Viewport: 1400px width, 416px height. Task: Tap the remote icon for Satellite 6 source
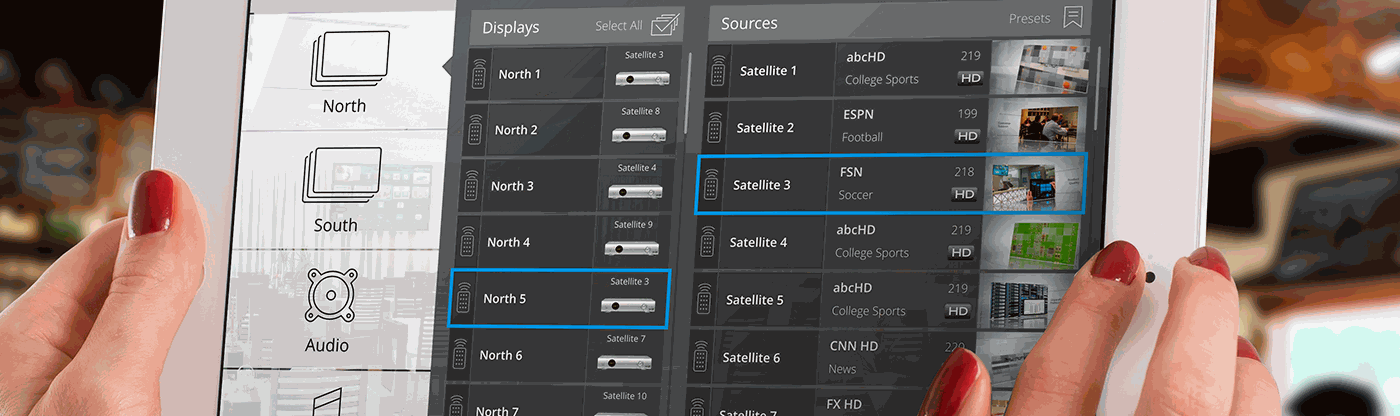(x=699, y=357)
